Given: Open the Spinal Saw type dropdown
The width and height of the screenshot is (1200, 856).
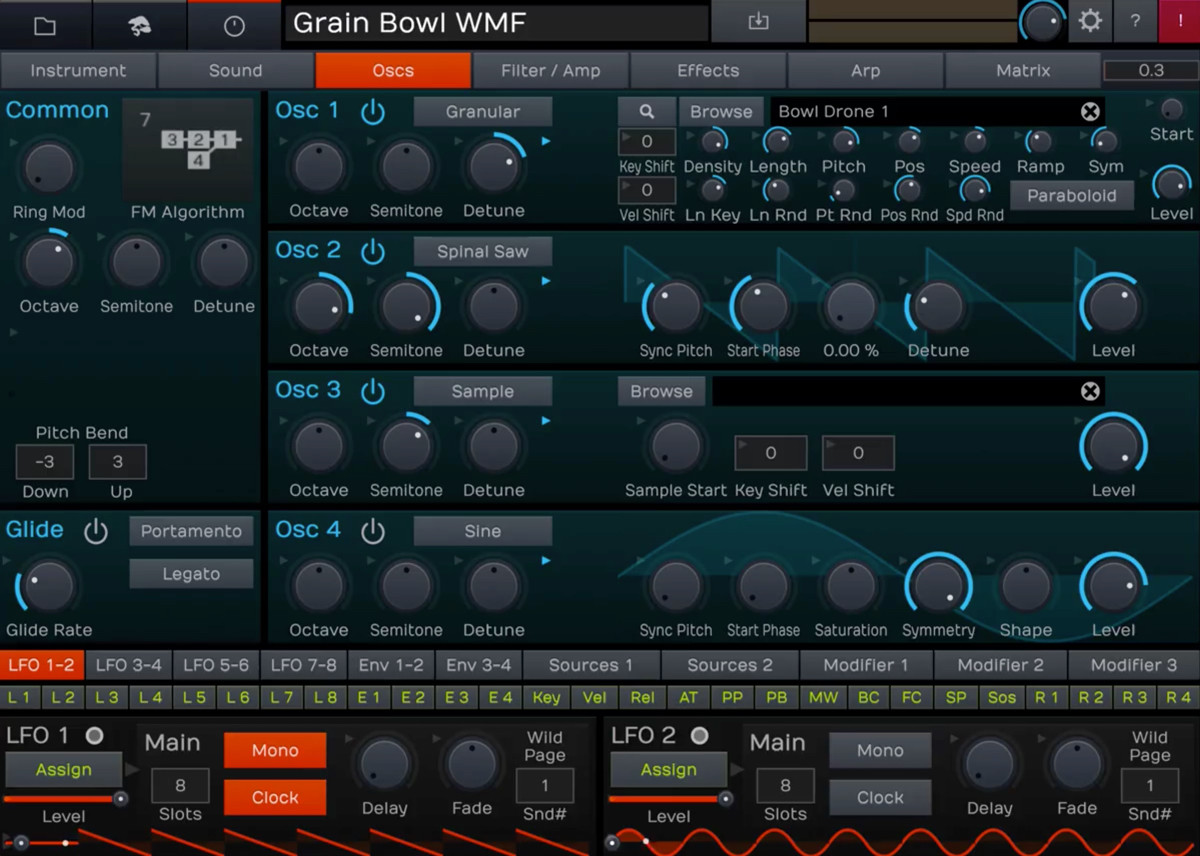Looking at the screenshot, I should pyautogui.click(x=483, y=252).
